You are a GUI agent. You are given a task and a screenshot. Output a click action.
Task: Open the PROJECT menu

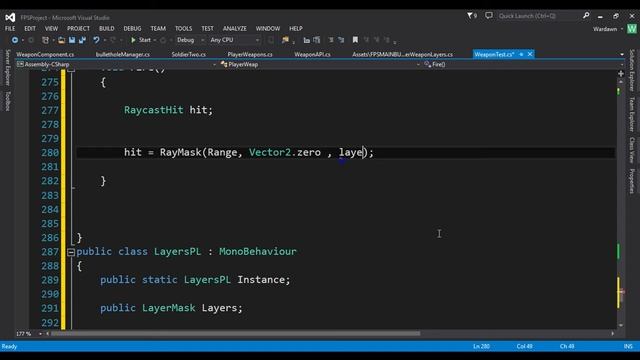pos(78,29)
